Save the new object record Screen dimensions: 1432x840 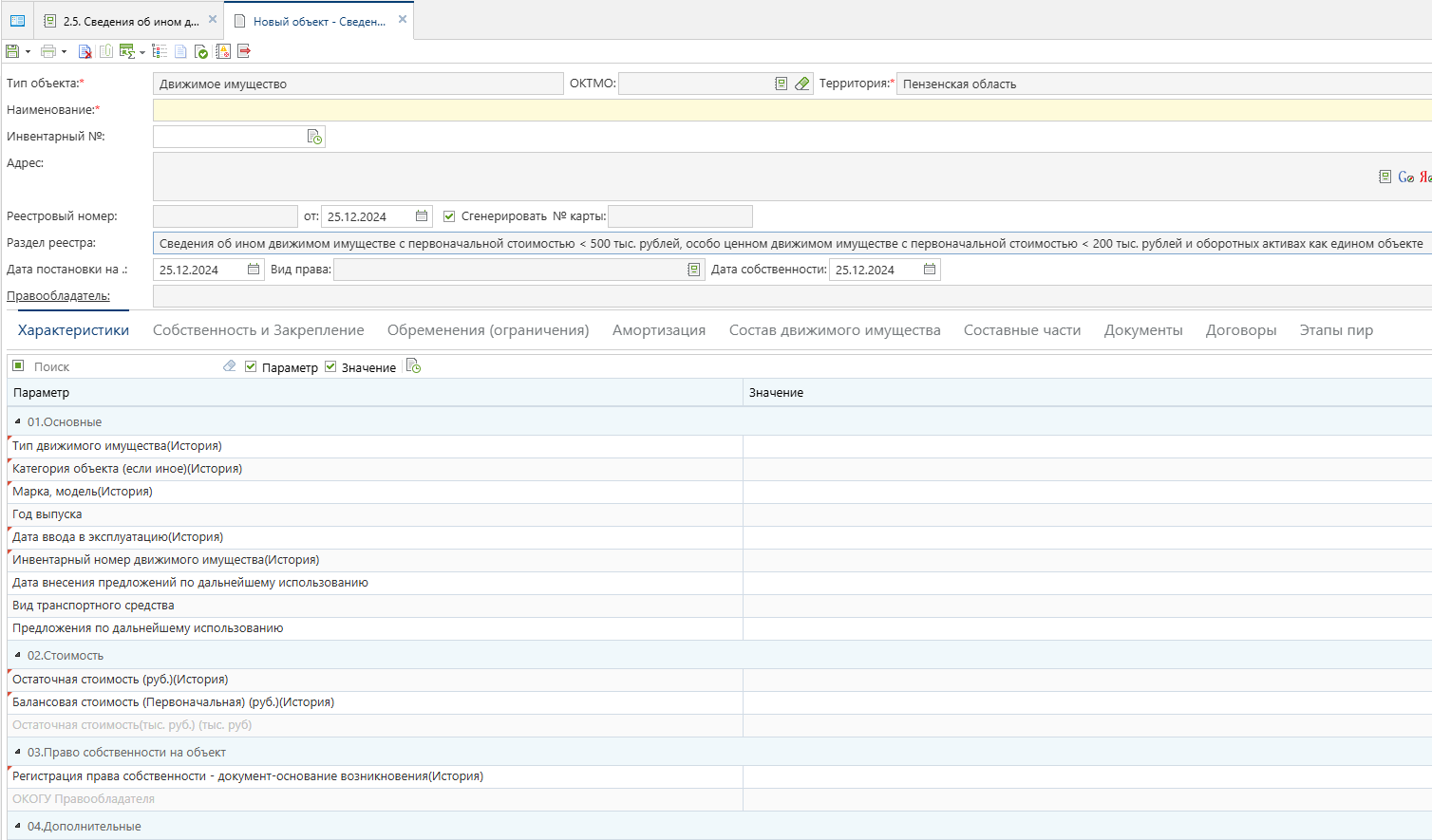click(x=12, y=51)
